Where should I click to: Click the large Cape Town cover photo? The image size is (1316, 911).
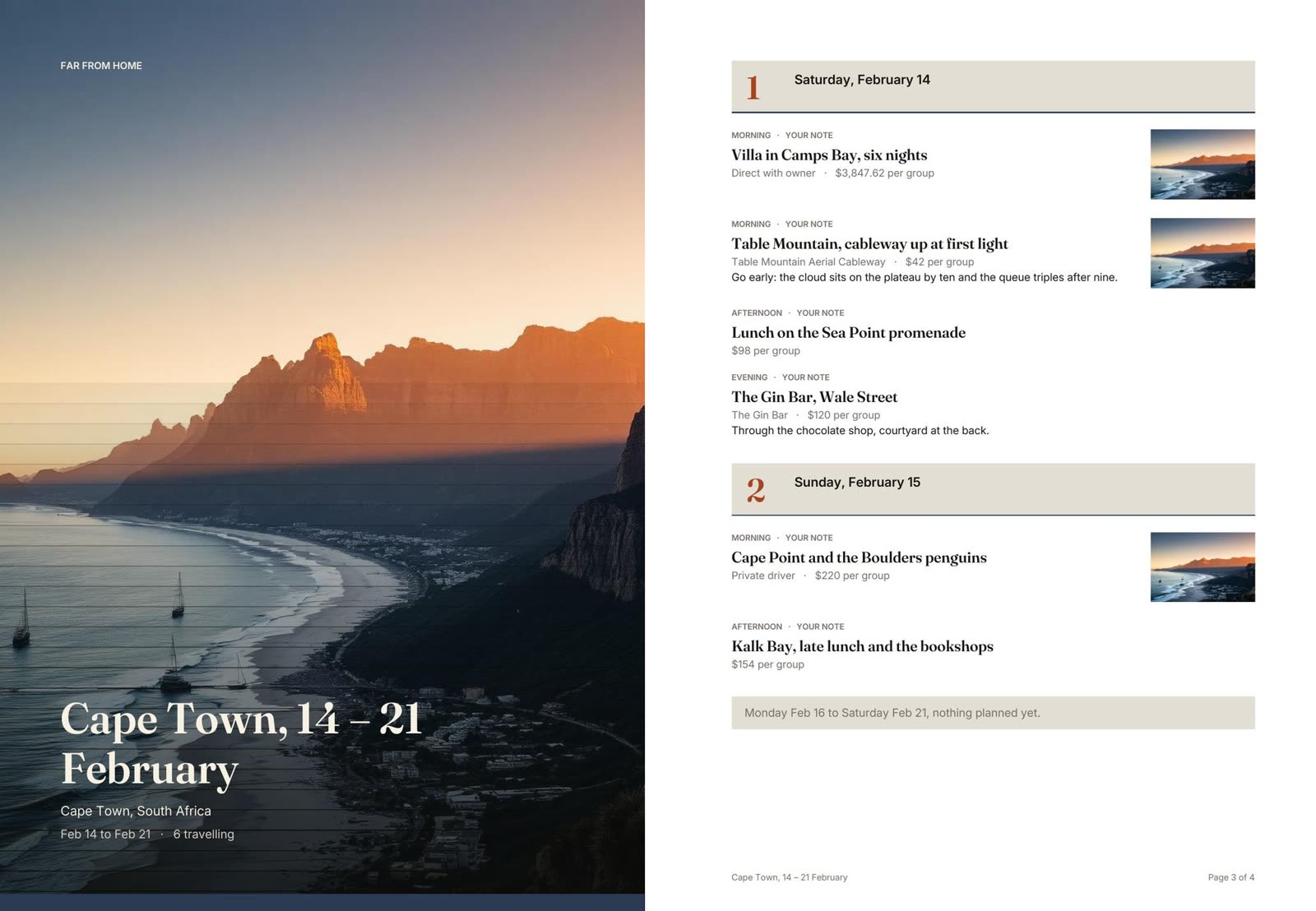coord(322,446)
